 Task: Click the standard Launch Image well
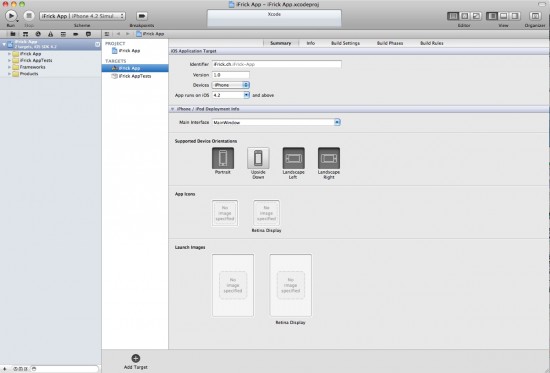233,285
